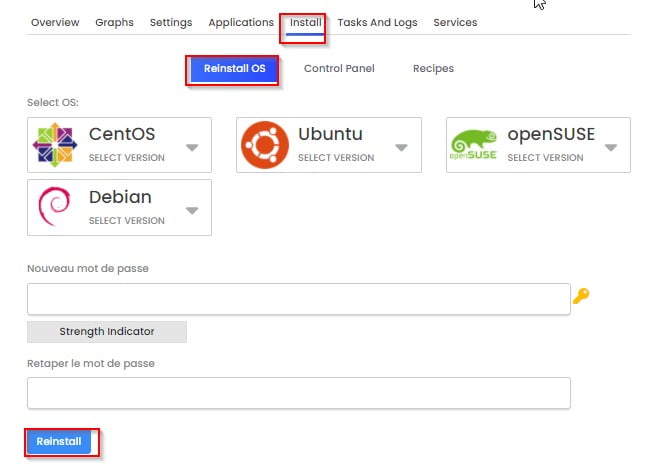
Task: Click the key icon to generate password
Action: tap(580, 296)
